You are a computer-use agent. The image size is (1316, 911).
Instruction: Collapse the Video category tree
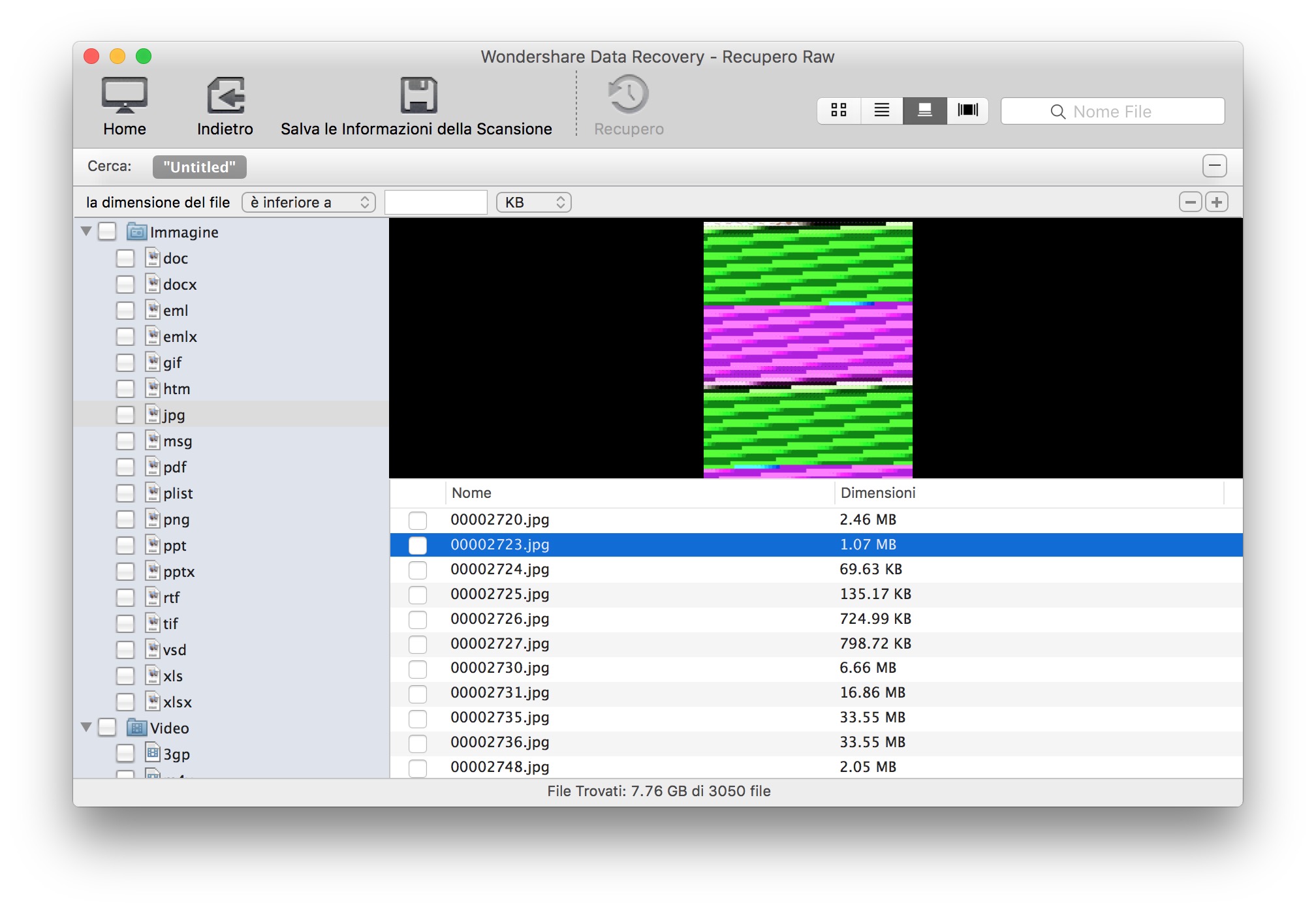pyautogui.click(x=86, y=727)
